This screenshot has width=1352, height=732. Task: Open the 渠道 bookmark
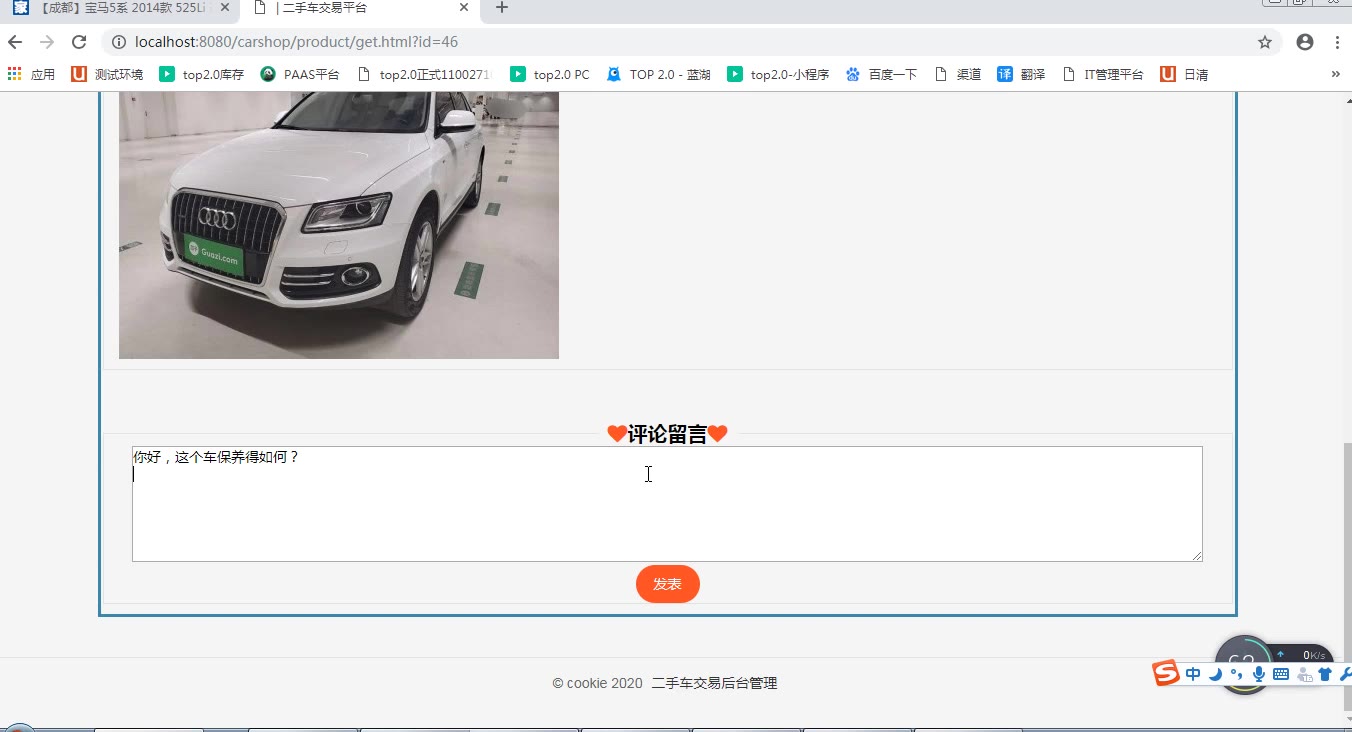coord(957,74)
